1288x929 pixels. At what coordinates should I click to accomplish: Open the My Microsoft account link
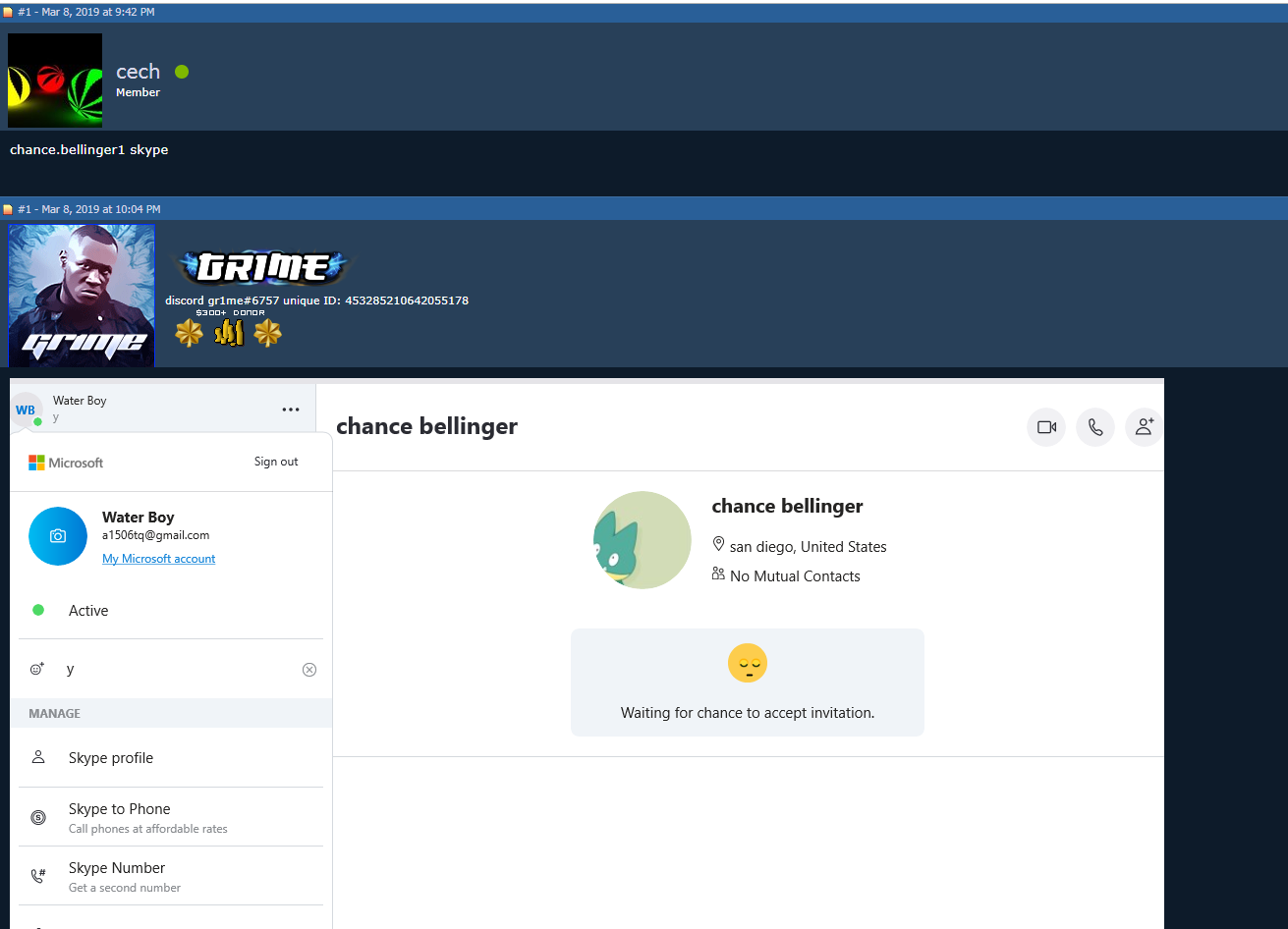click(x=159, y=559)
